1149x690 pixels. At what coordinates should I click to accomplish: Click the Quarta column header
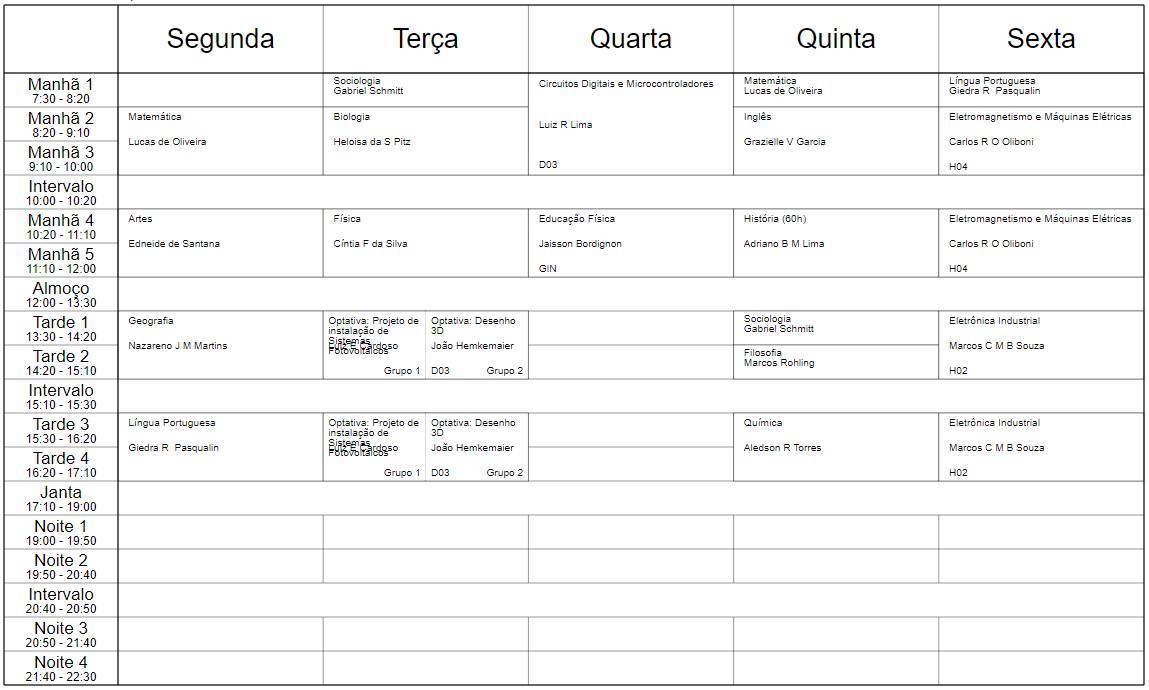coord(630,39)
